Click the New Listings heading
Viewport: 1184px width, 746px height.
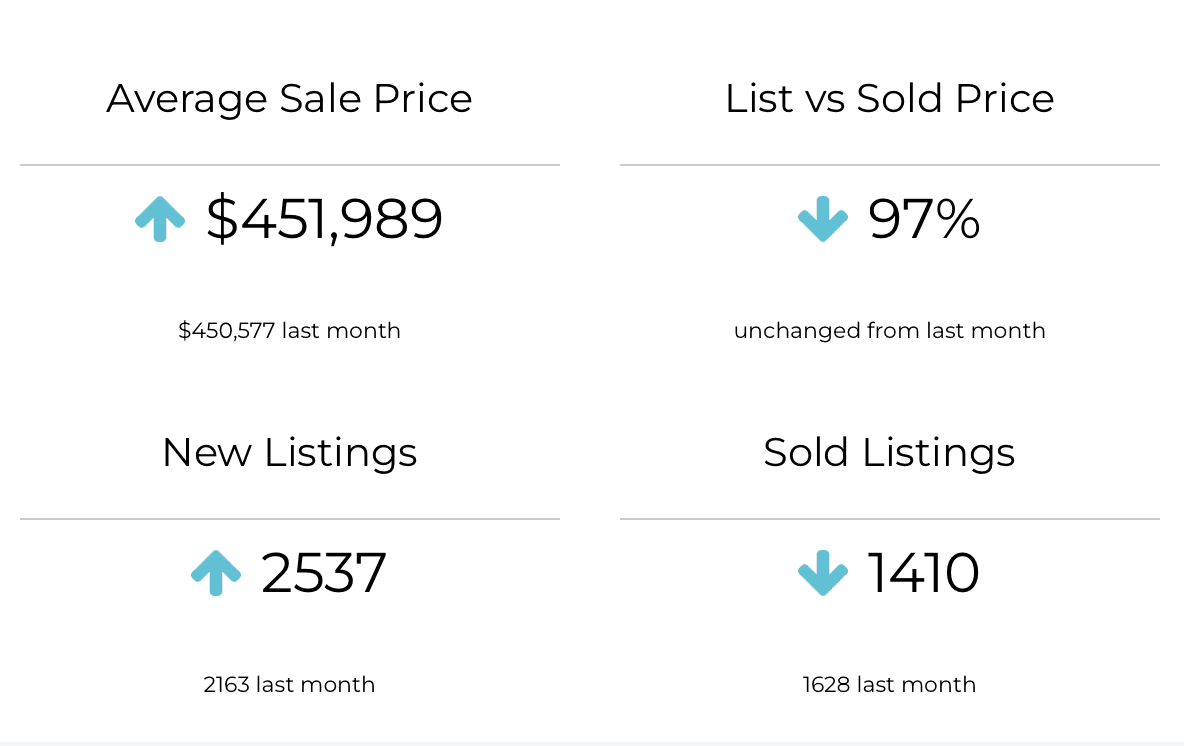pos(289,453)
